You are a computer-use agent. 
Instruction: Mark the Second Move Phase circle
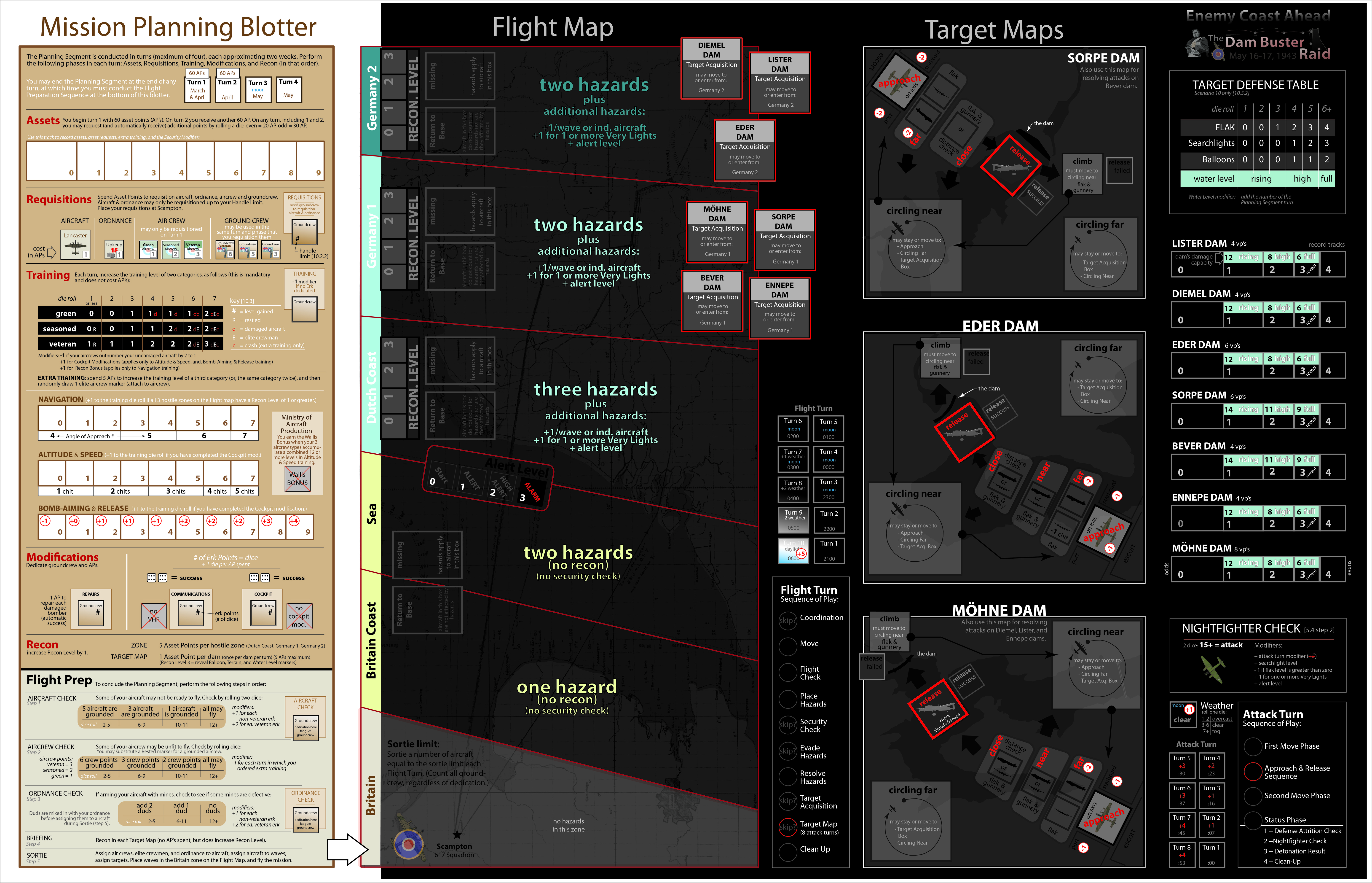point(1253,796)
